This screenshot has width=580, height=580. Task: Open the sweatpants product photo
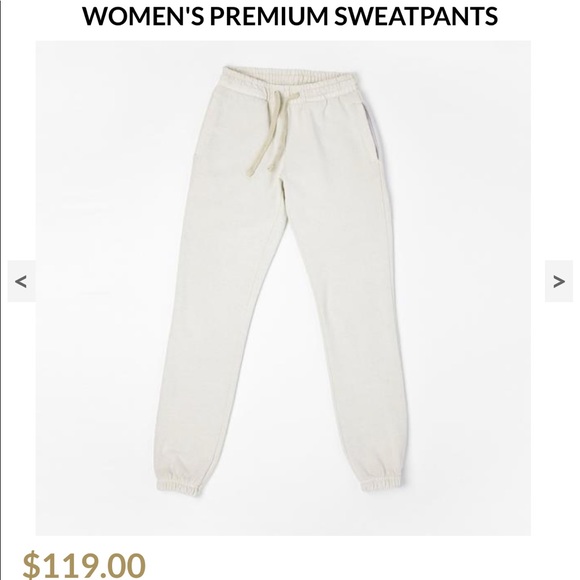(x=283, y=288)
